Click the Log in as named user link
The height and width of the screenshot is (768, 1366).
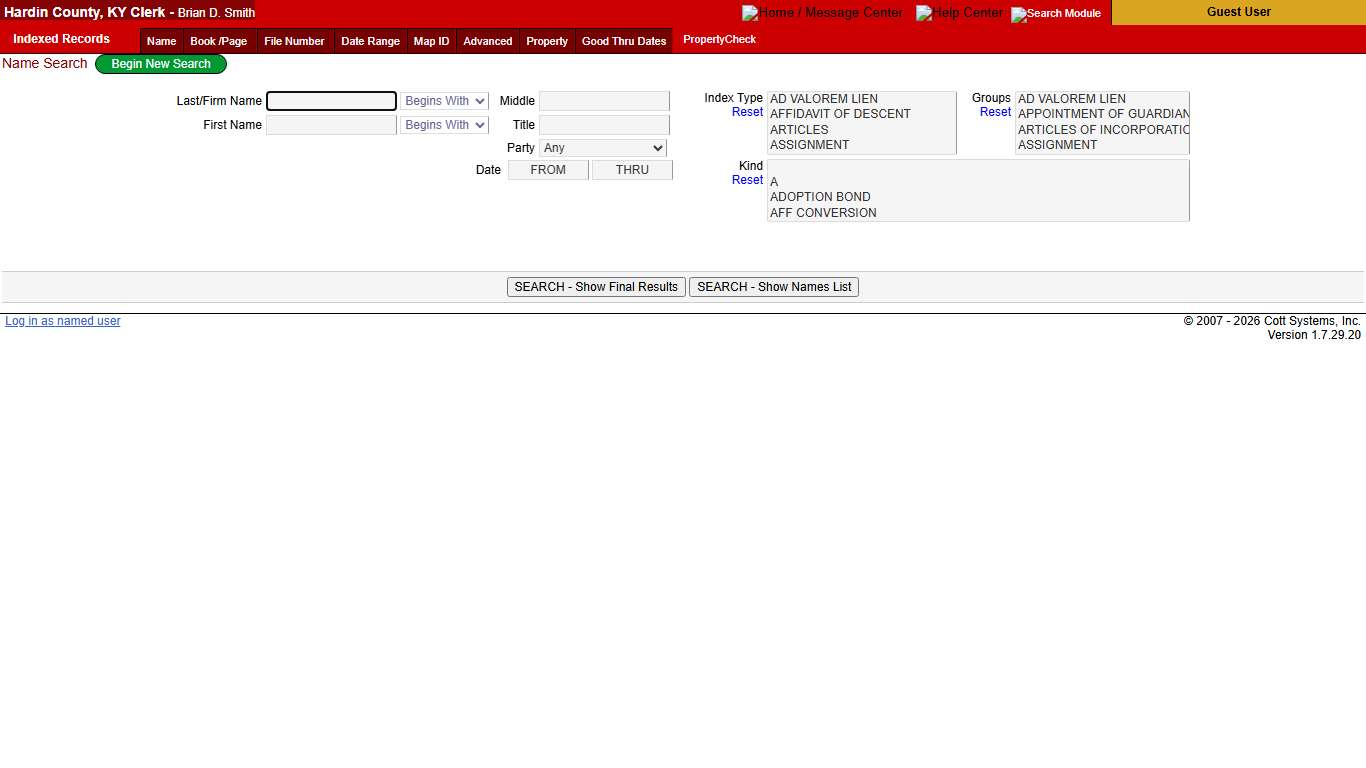click(x=63, y=320)
